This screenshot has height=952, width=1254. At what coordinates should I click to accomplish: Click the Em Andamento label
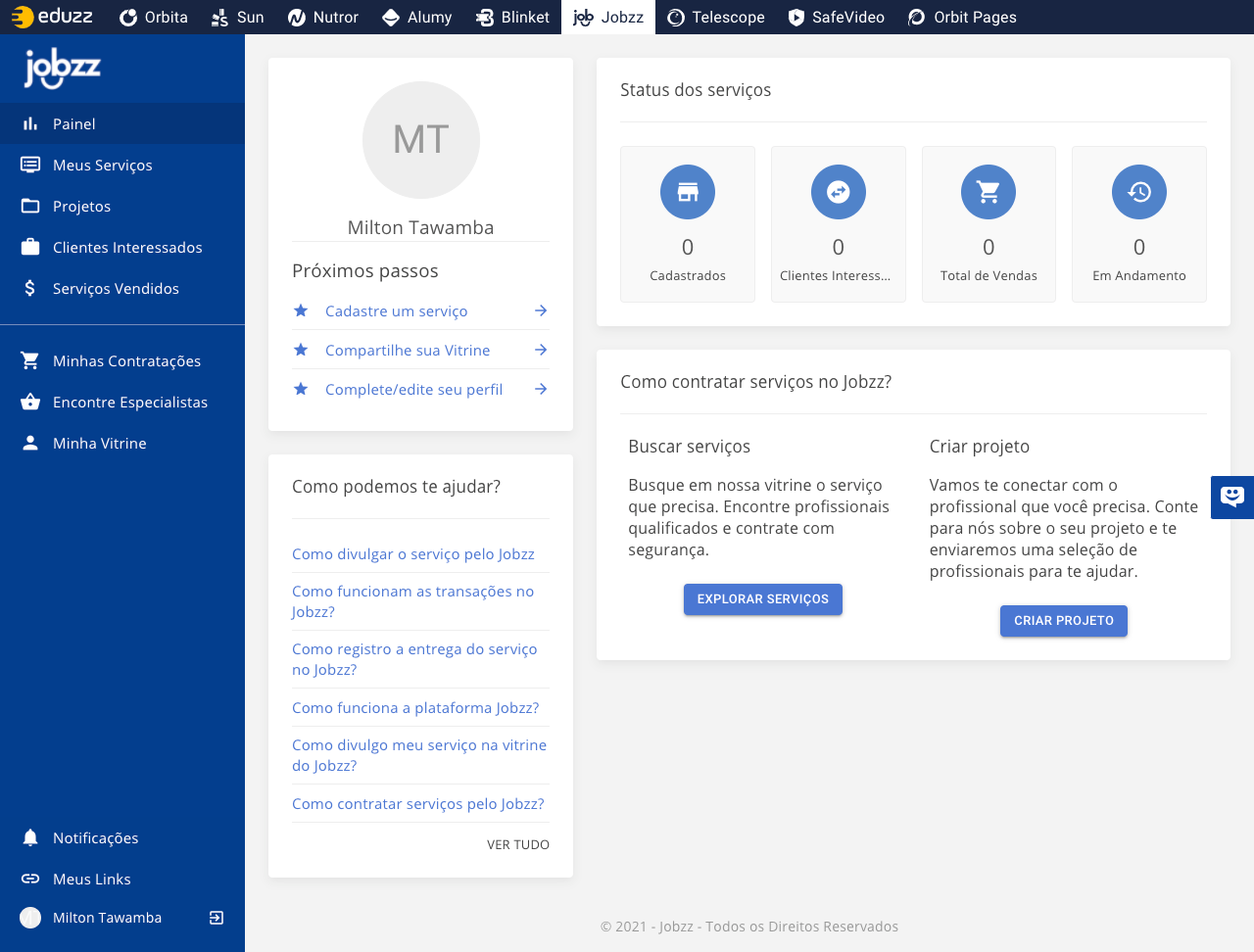click(x=1139, y=275)
